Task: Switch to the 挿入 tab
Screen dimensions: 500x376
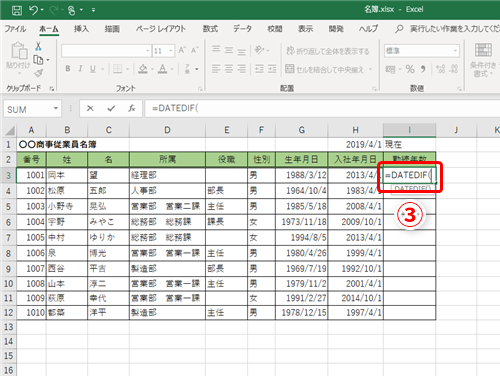Action: [x=81, y=29]
